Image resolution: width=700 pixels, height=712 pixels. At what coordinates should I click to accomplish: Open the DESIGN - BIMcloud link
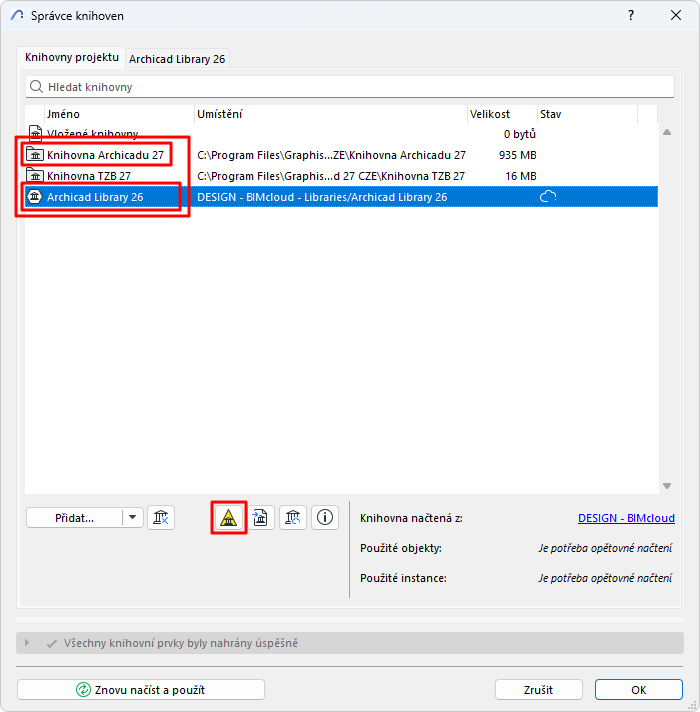[x=626, y=518]
